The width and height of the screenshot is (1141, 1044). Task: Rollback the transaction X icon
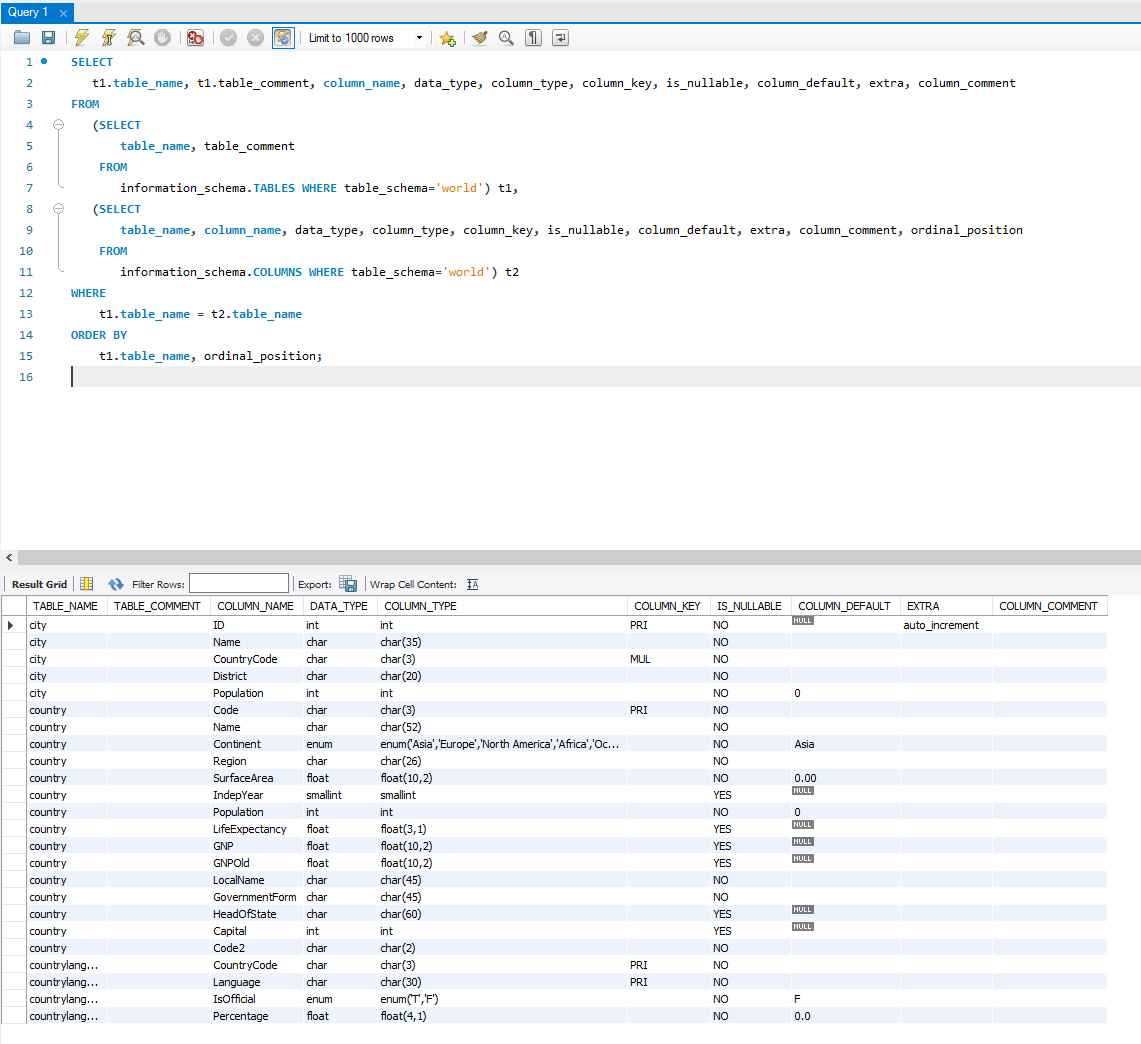255,38
